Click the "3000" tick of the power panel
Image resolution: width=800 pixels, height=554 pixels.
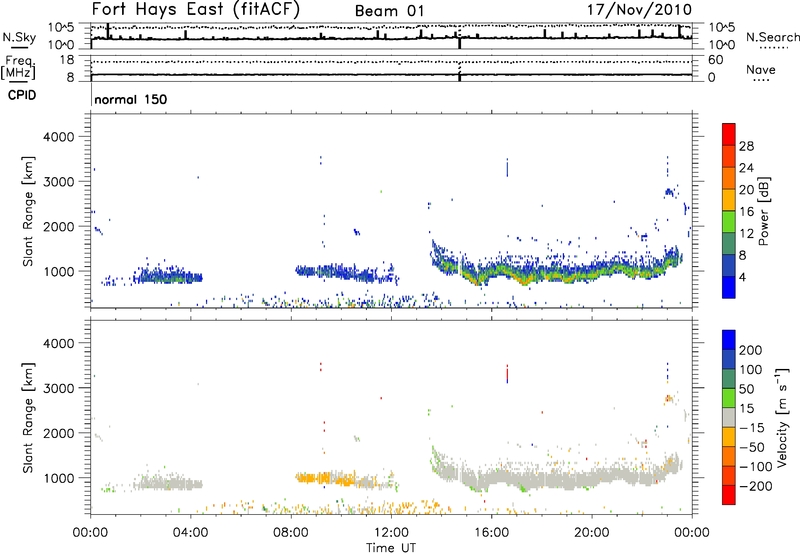(58, 182)
